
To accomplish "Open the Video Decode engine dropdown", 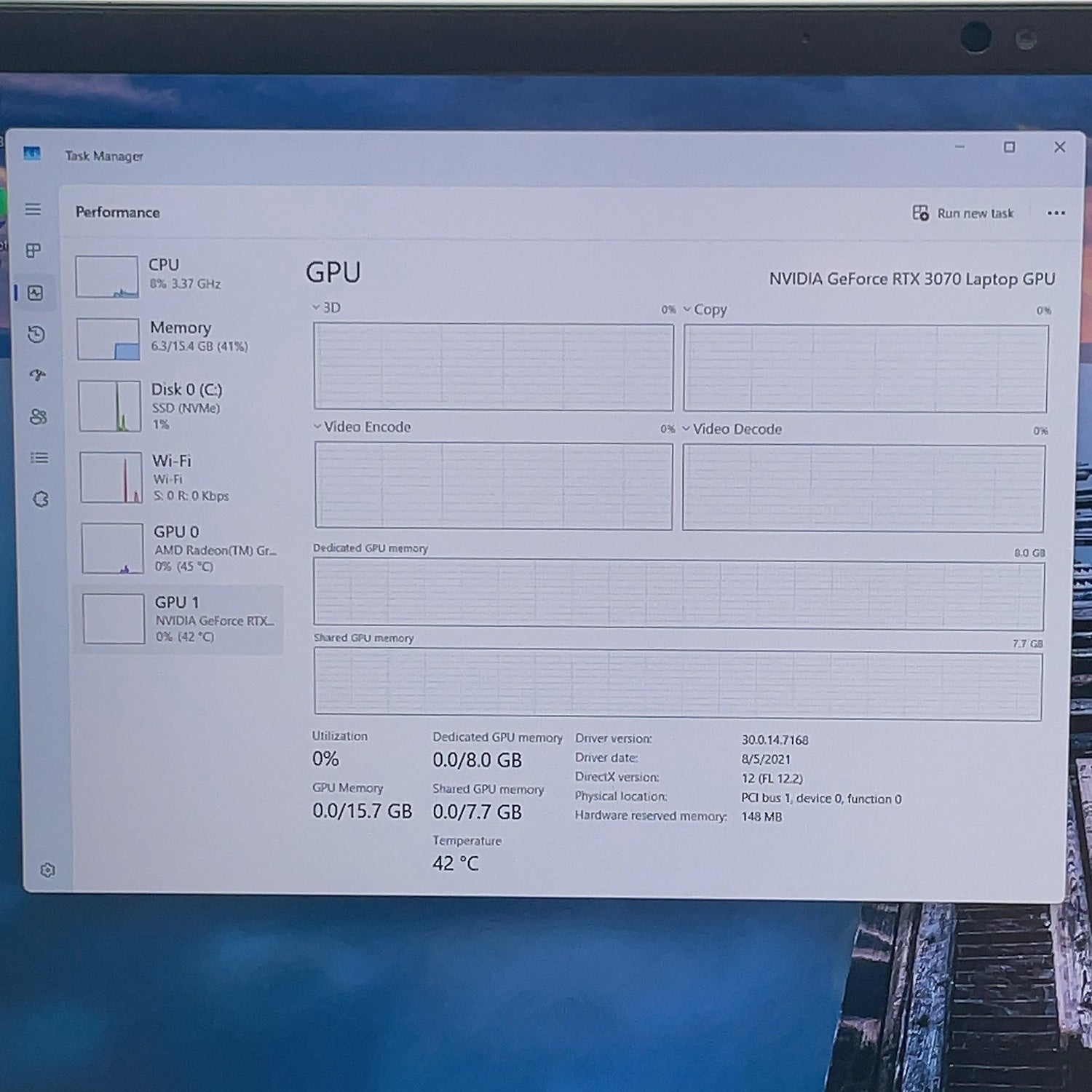I will pyautogui.click(x=732, y=429).
